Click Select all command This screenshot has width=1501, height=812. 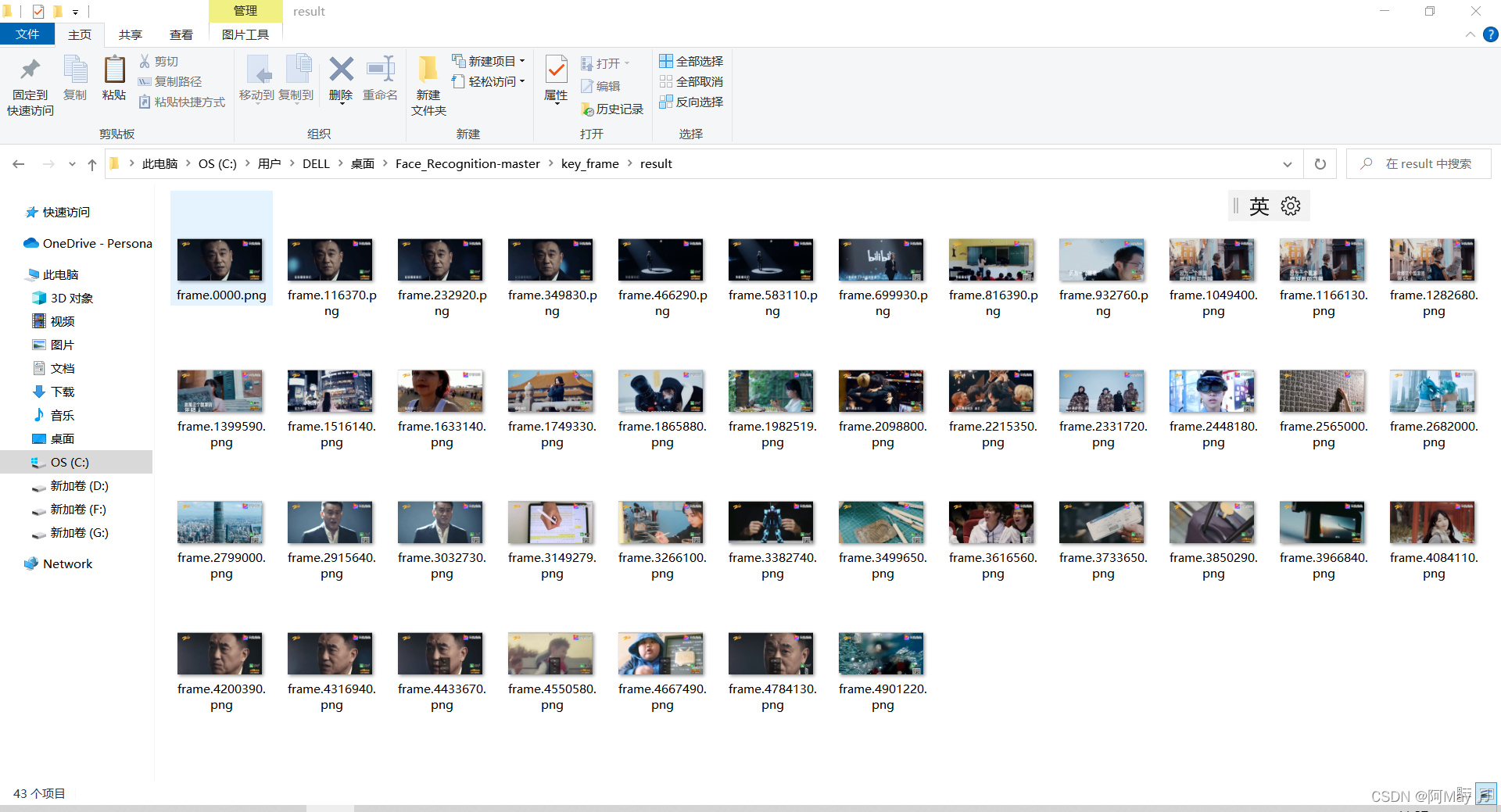691,61
